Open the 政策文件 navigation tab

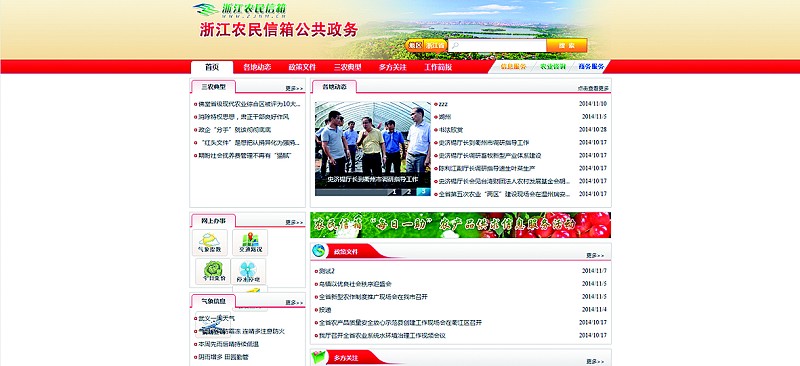(x=303, y=67)
